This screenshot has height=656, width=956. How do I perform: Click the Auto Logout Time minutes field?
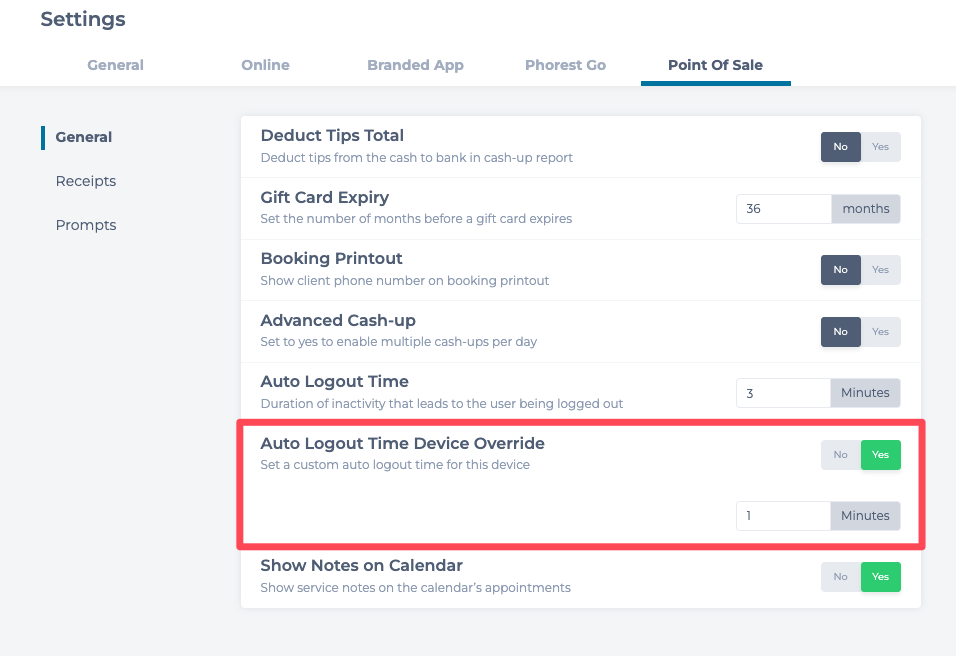[784, 393]
